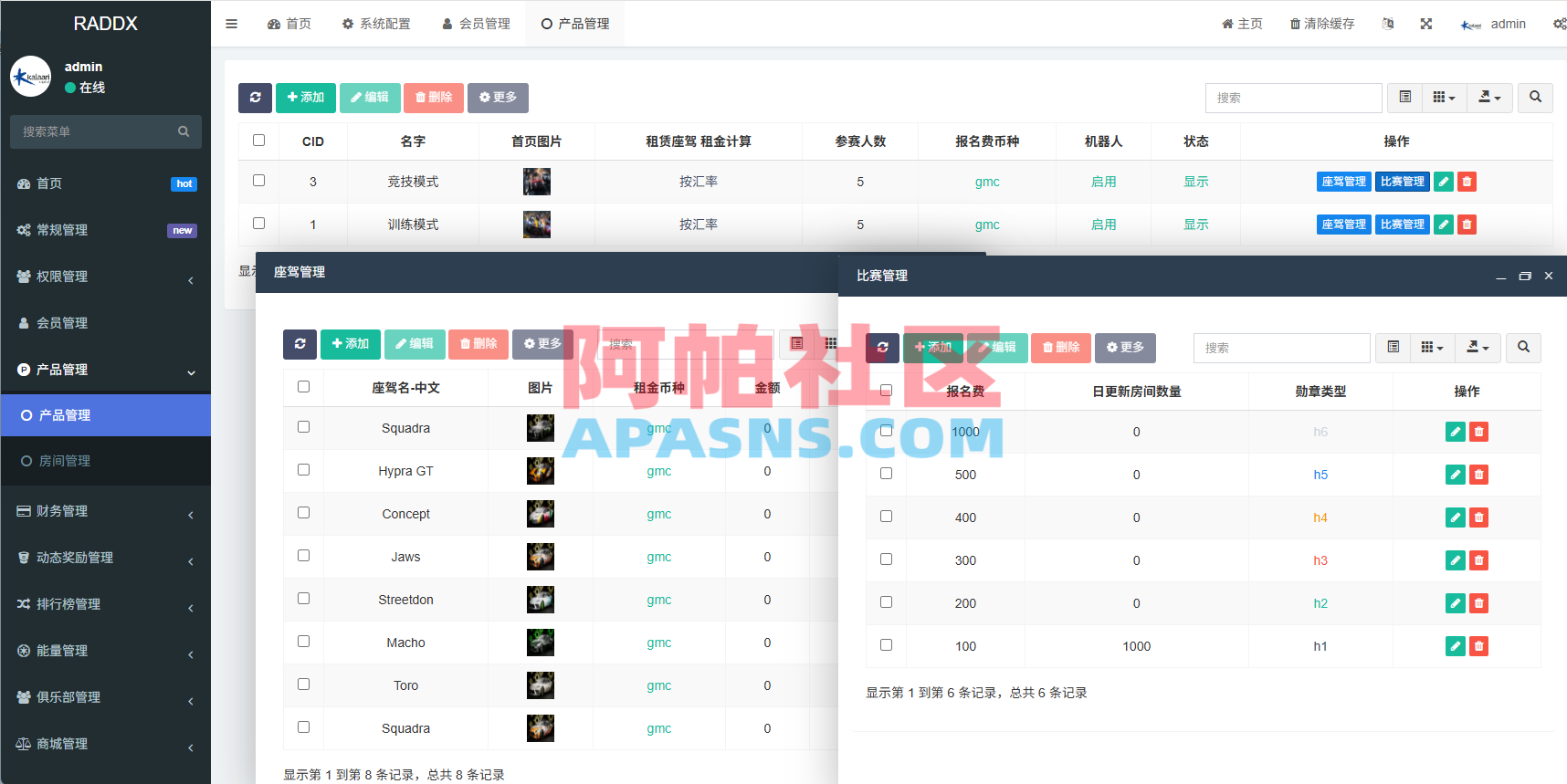The height and width of the screenshot is (784, 1567).
Task: Edit the 100 entry fee row in 比赛管理
Action: pyautogui.click(x=1456, y=646)
